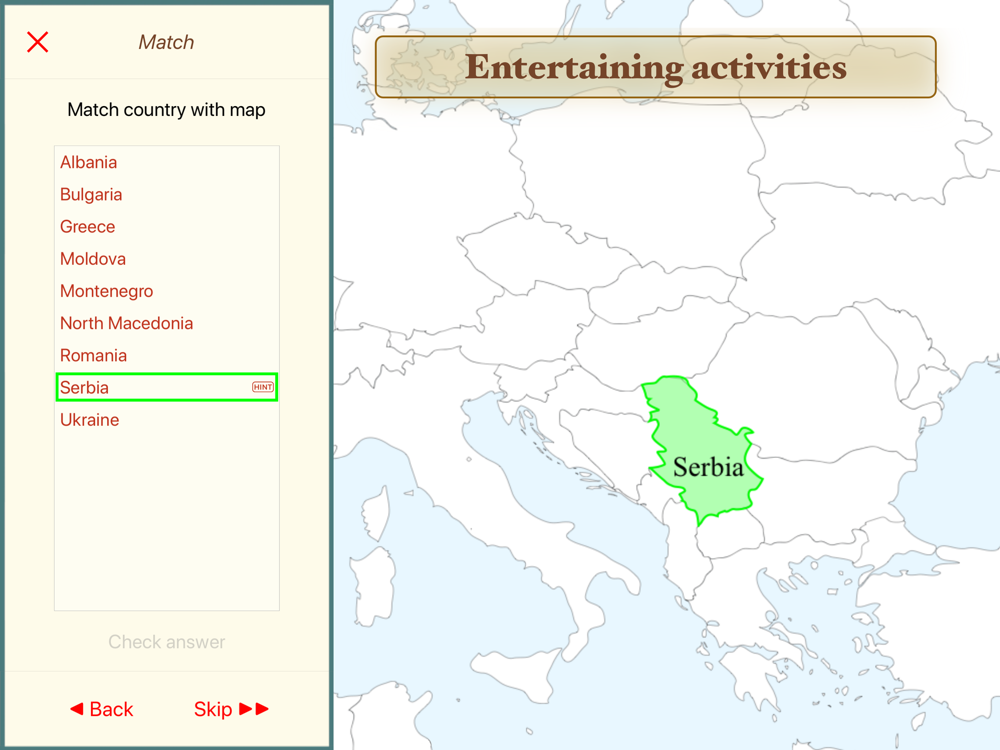Go Back to the previous question
Screen dimensions: 1000x750
[x=101, y=709]
